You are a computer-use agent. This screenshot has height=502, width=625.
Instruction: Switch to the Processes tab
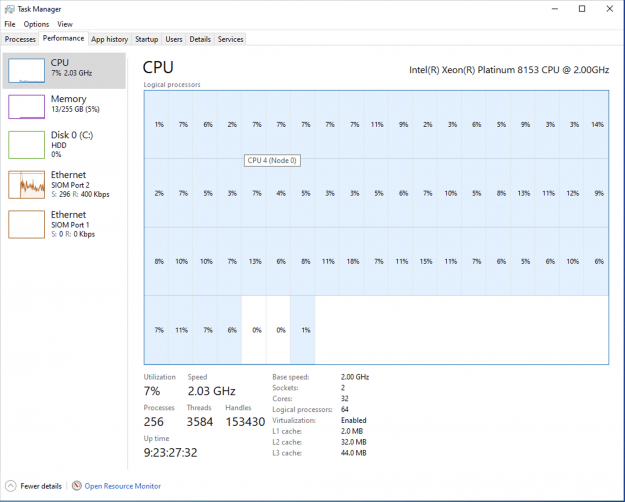coord(20,39)
